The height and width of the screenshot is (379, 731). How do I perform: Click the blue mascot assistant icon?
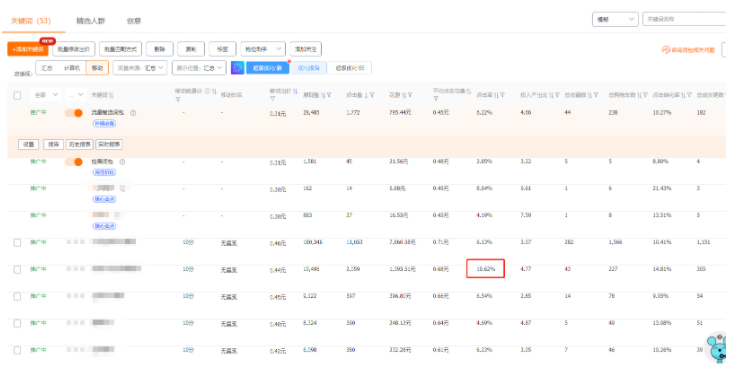pyautogui.click(x=717, y=348)
